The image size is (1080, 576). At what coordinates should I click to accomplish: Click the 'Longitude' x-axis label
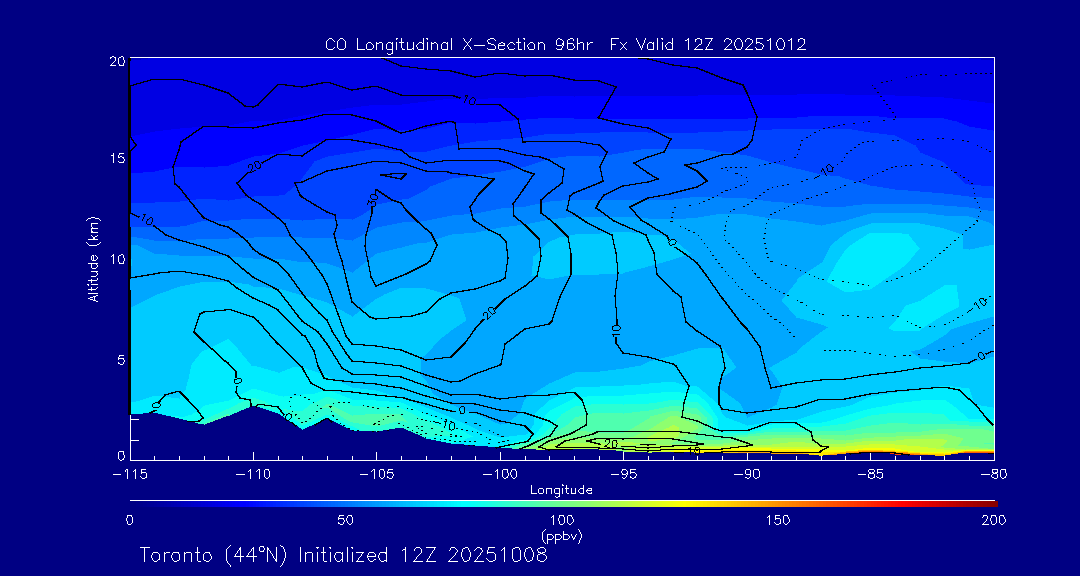(x=561, y=490)
